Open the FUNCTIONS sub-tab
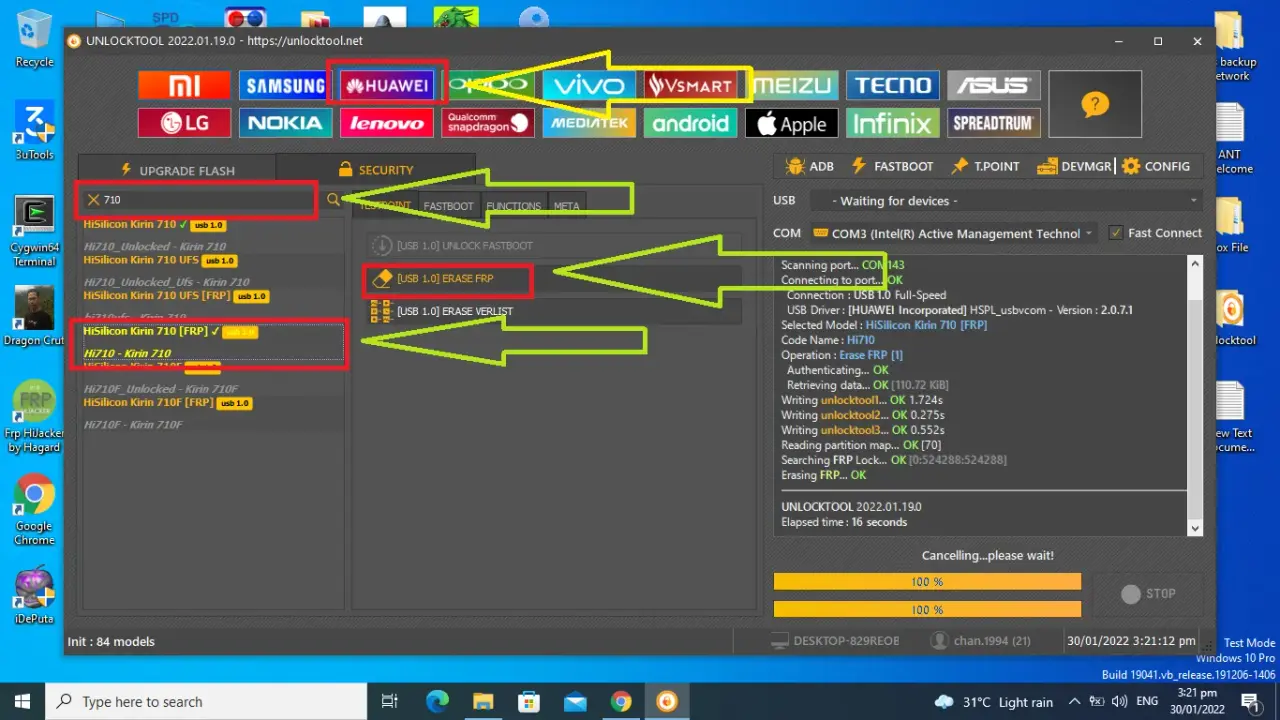This screenshot has height=720, width=1280. click(514, 206)
